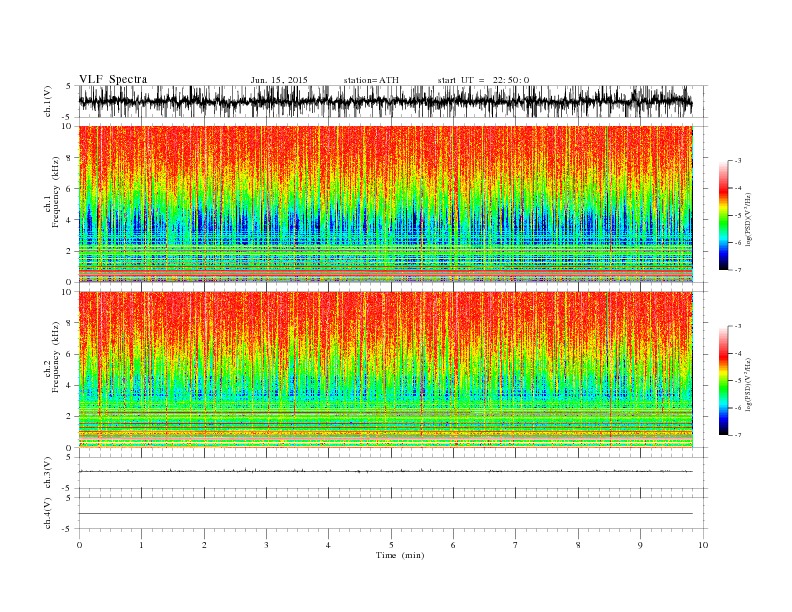Image resolution: width=792 pixels, height=612 pixels.
Task: Click the time axis tick label '4'
Action: pos(328,545)
